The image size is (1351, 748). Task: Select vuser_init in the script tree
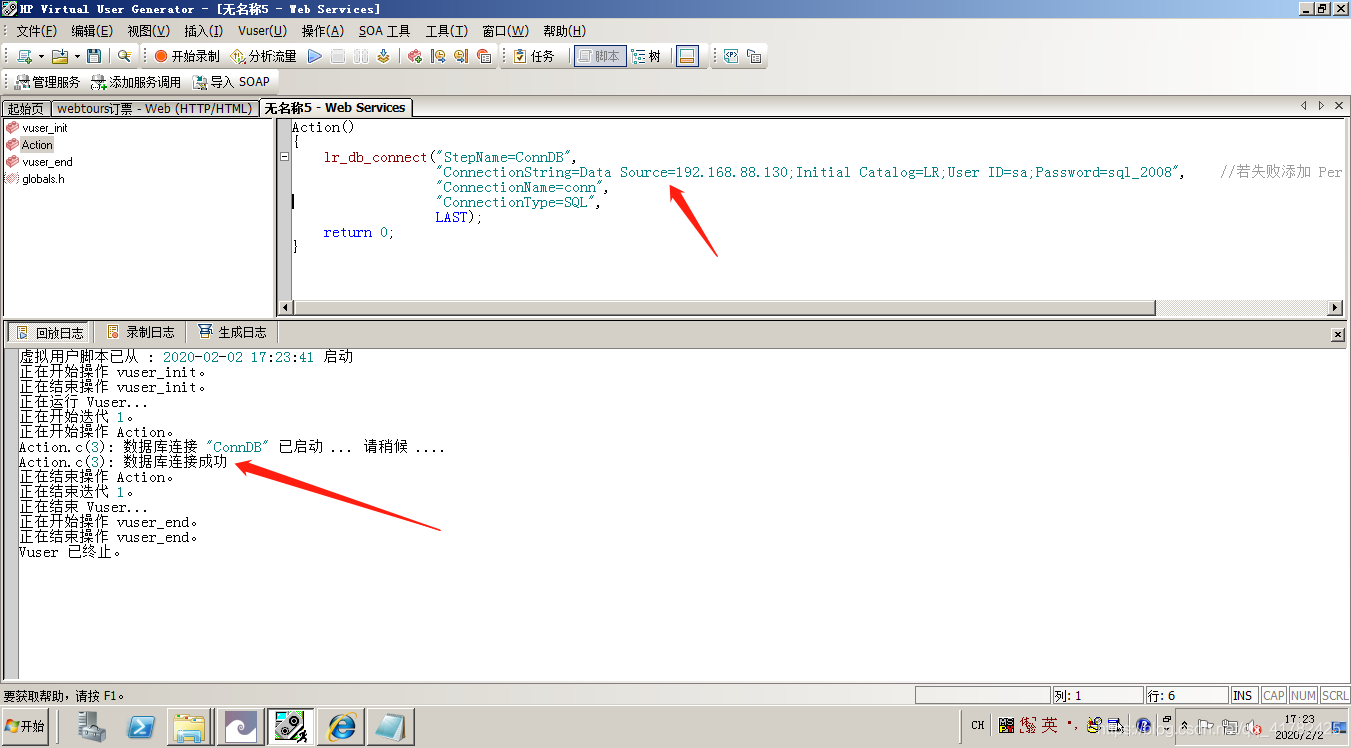pyautogui.click(x=45, y=128)
